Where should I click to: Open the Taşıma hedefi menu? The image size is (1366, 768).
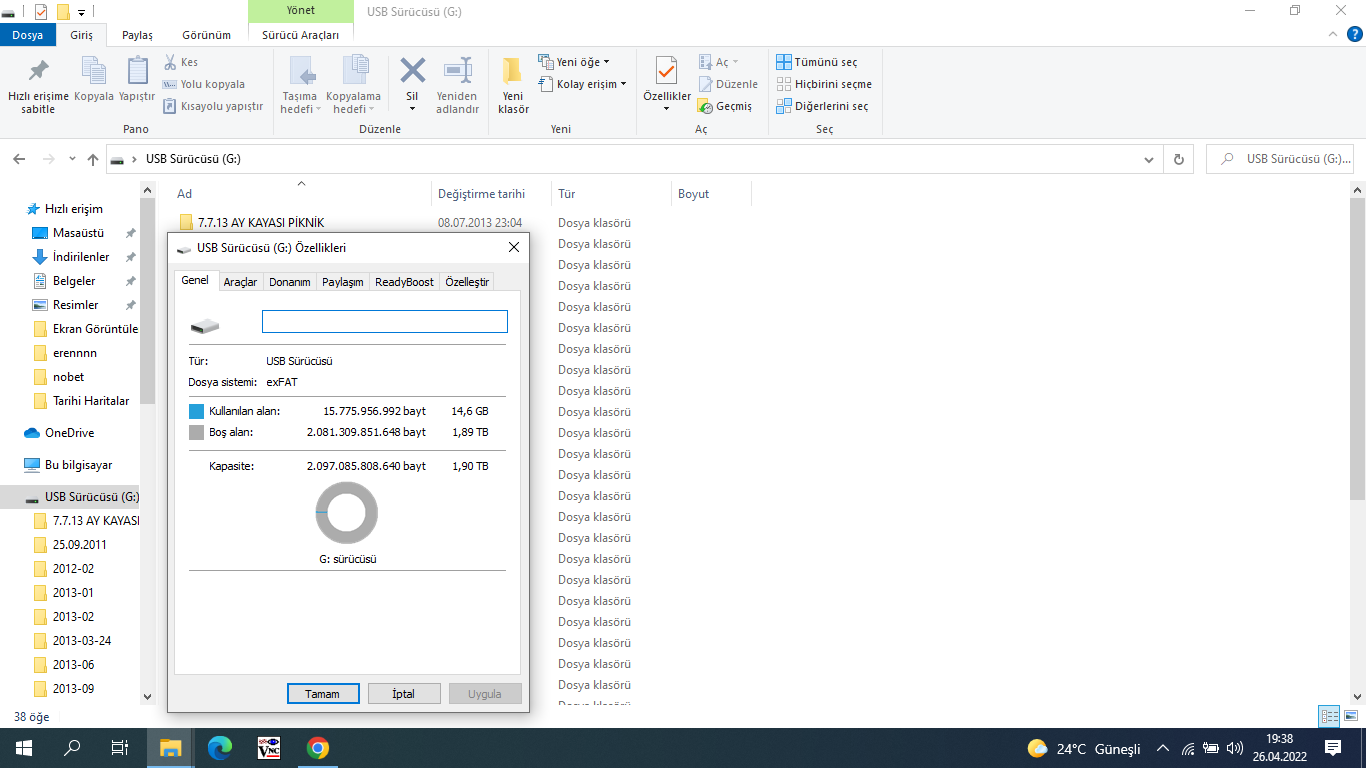[x=300, y=86]
